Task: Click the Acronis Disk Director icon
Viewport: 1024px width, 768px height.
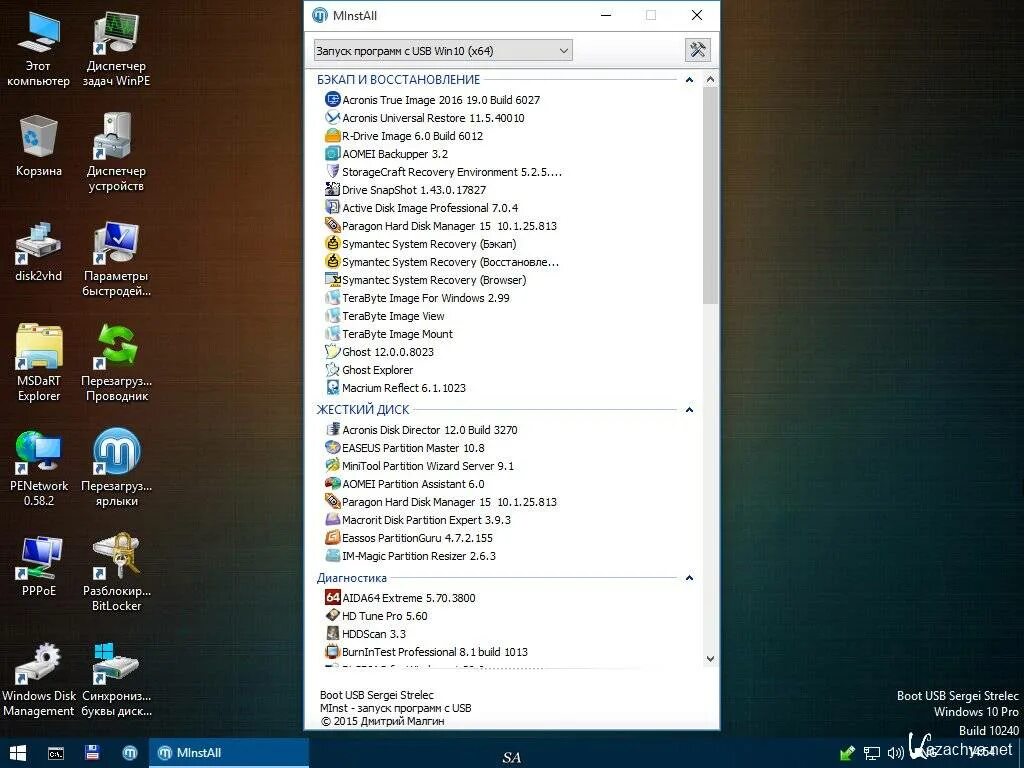Action: pyautogui.click(x=332, y=430)
